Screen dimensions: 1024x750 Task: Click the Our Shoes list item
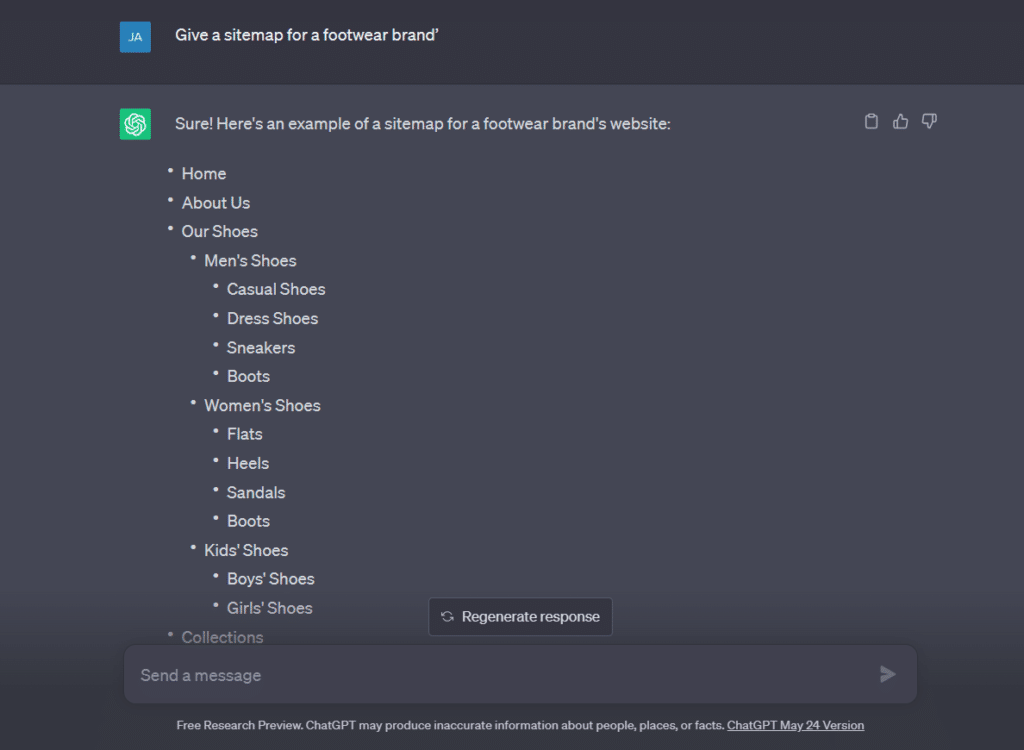click(x=220, y=232)
